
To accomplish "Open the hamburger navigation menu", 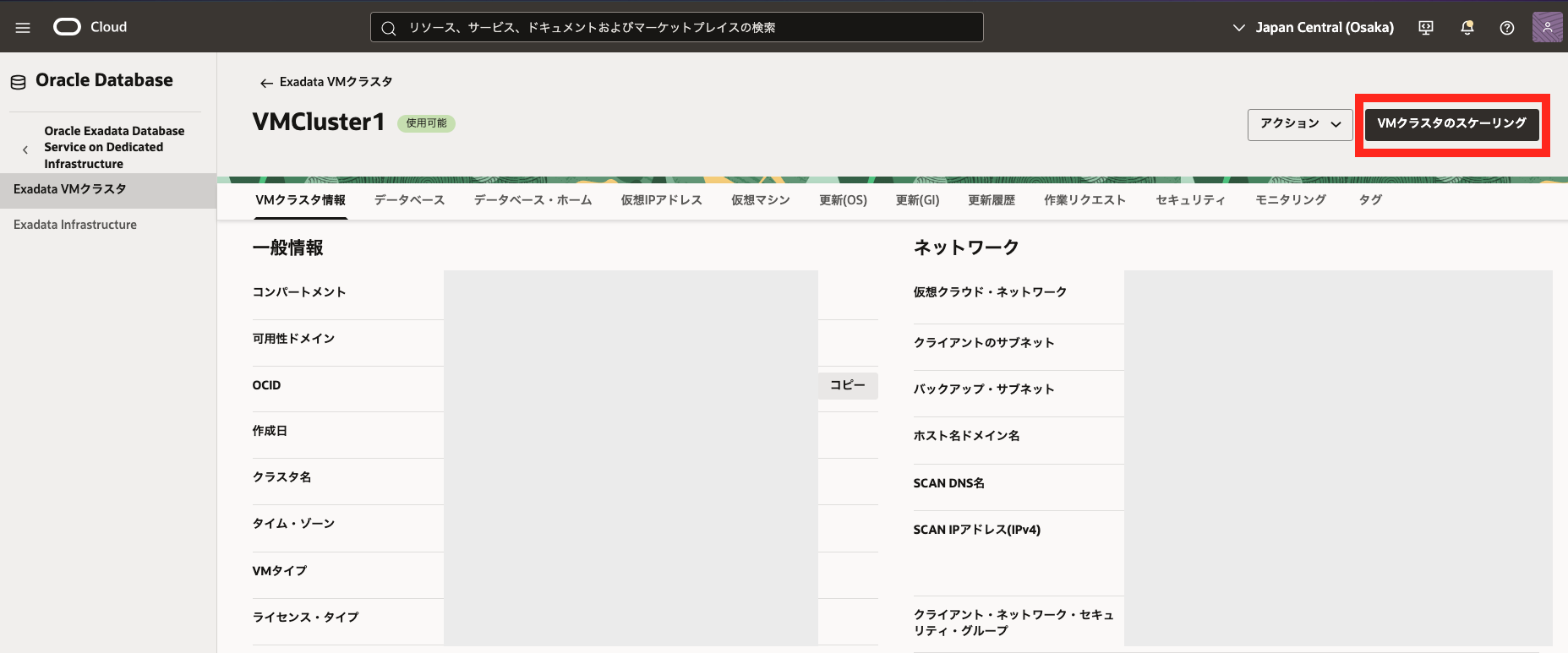I will click(x=23, y=28).
